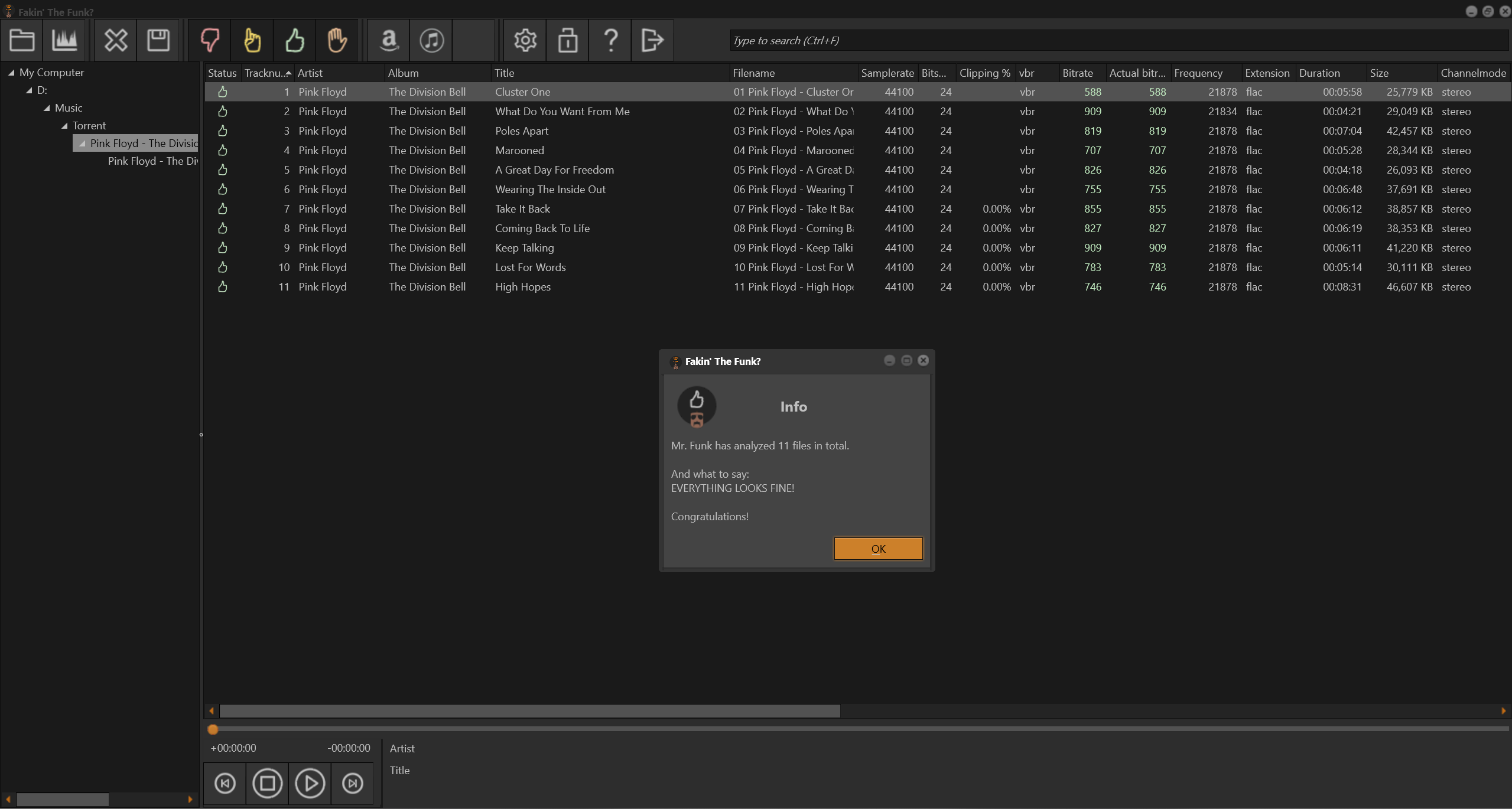
Task: Click the open folder toolbar icon
Action: click(22, 40)
